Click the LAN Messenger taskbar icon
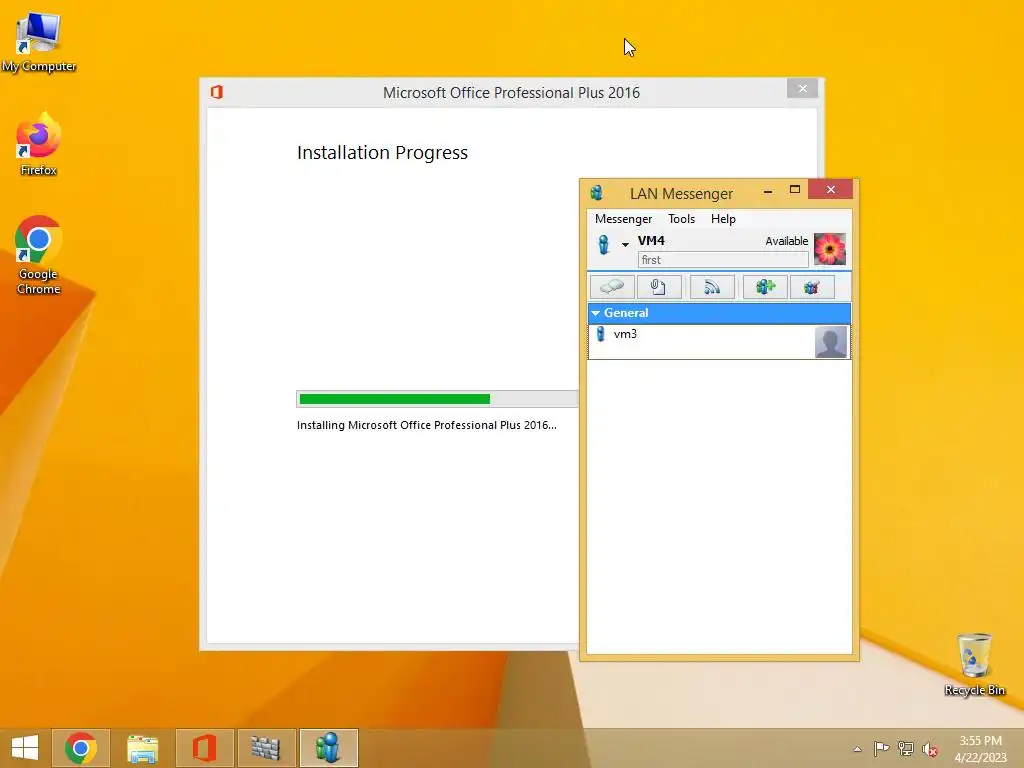 coord(328,748)
